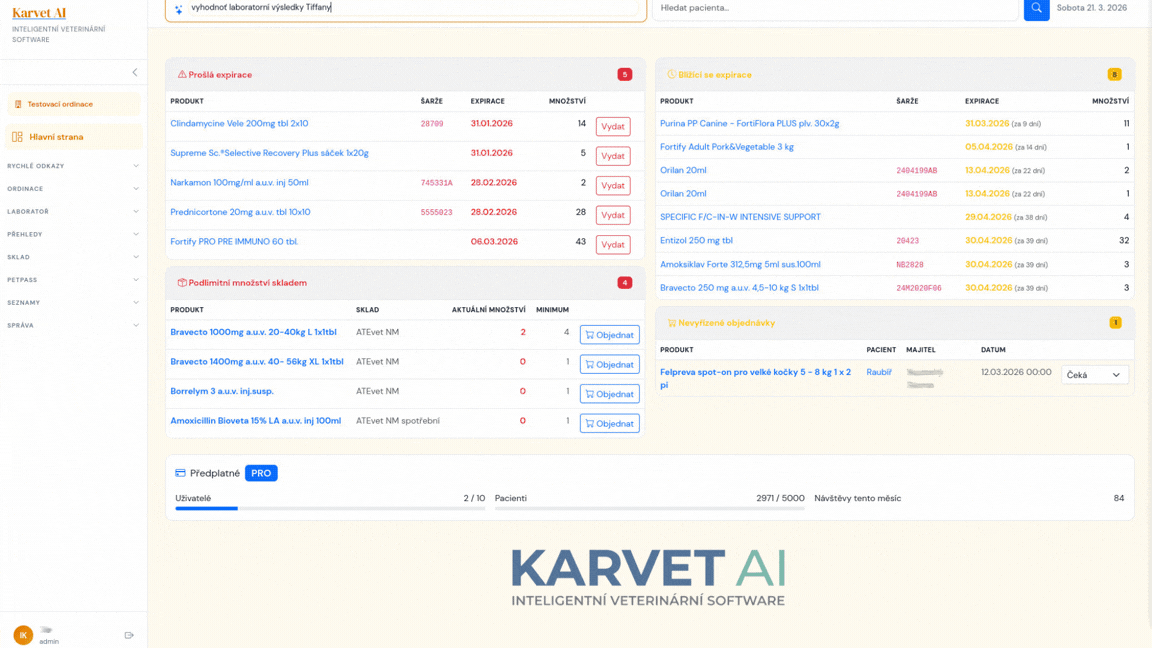Click the AI sparkle icon in the prompt field
This screenshot has height=648, width=1152.
179,9
